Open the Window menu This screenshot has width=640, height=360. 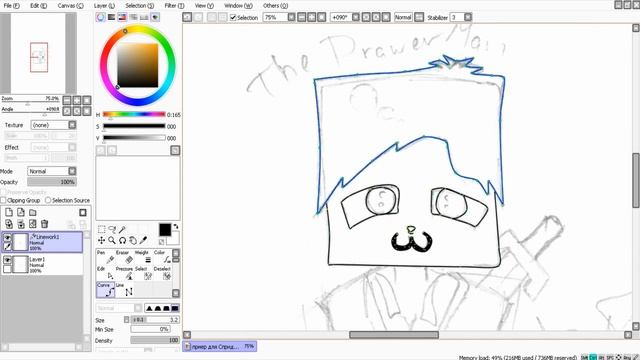coord(238,6)
